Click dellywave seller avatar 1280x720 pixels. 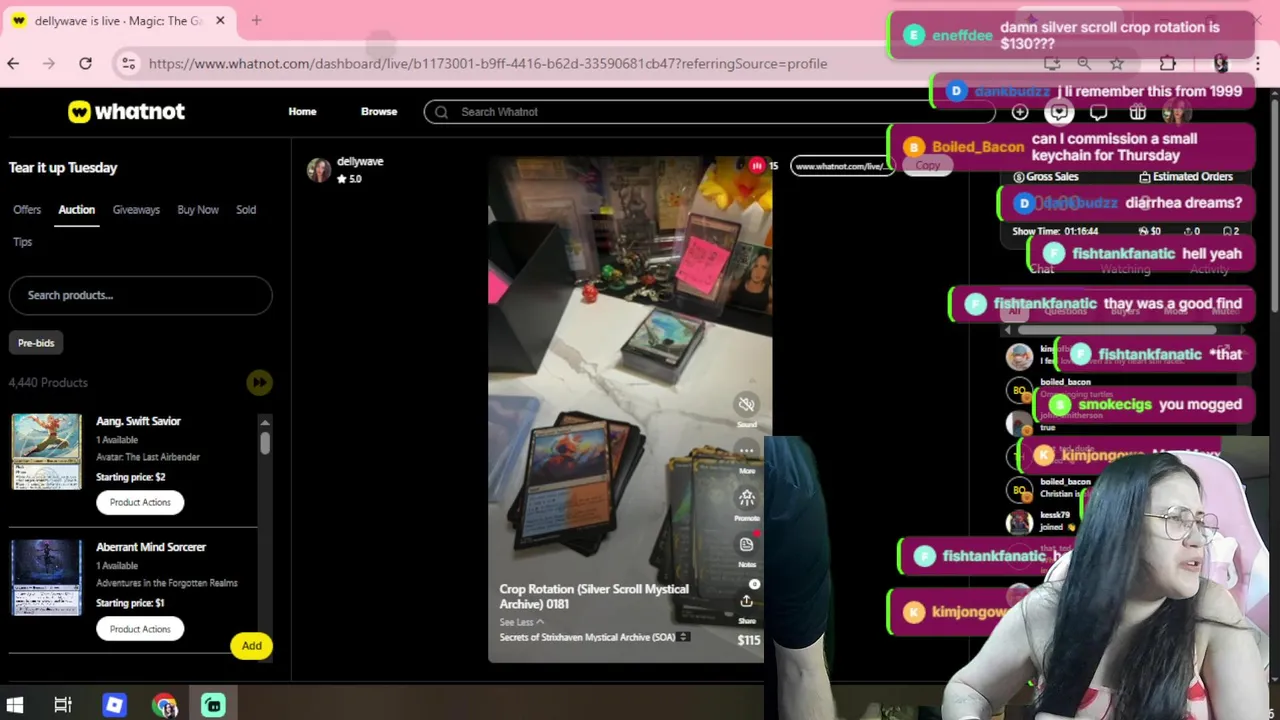pos(319,169)
